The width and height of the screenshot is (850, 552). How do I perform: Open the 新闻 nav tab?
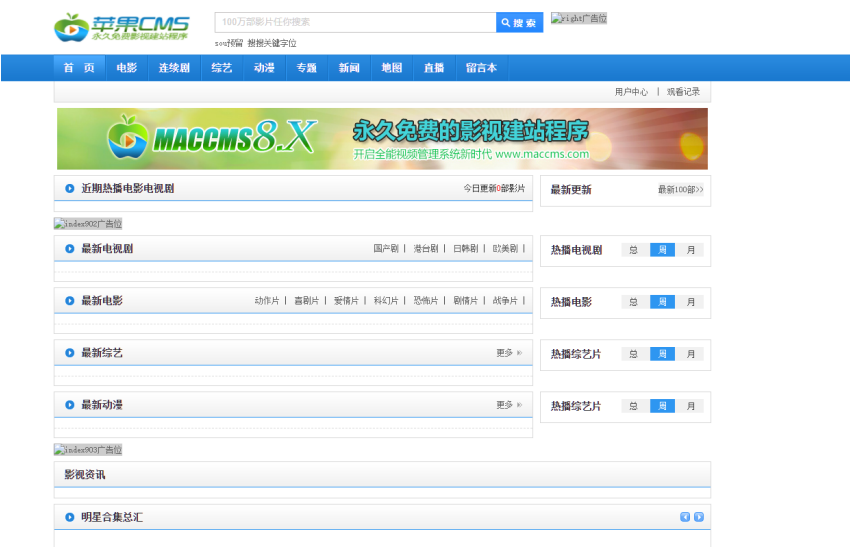pos(349,68)
